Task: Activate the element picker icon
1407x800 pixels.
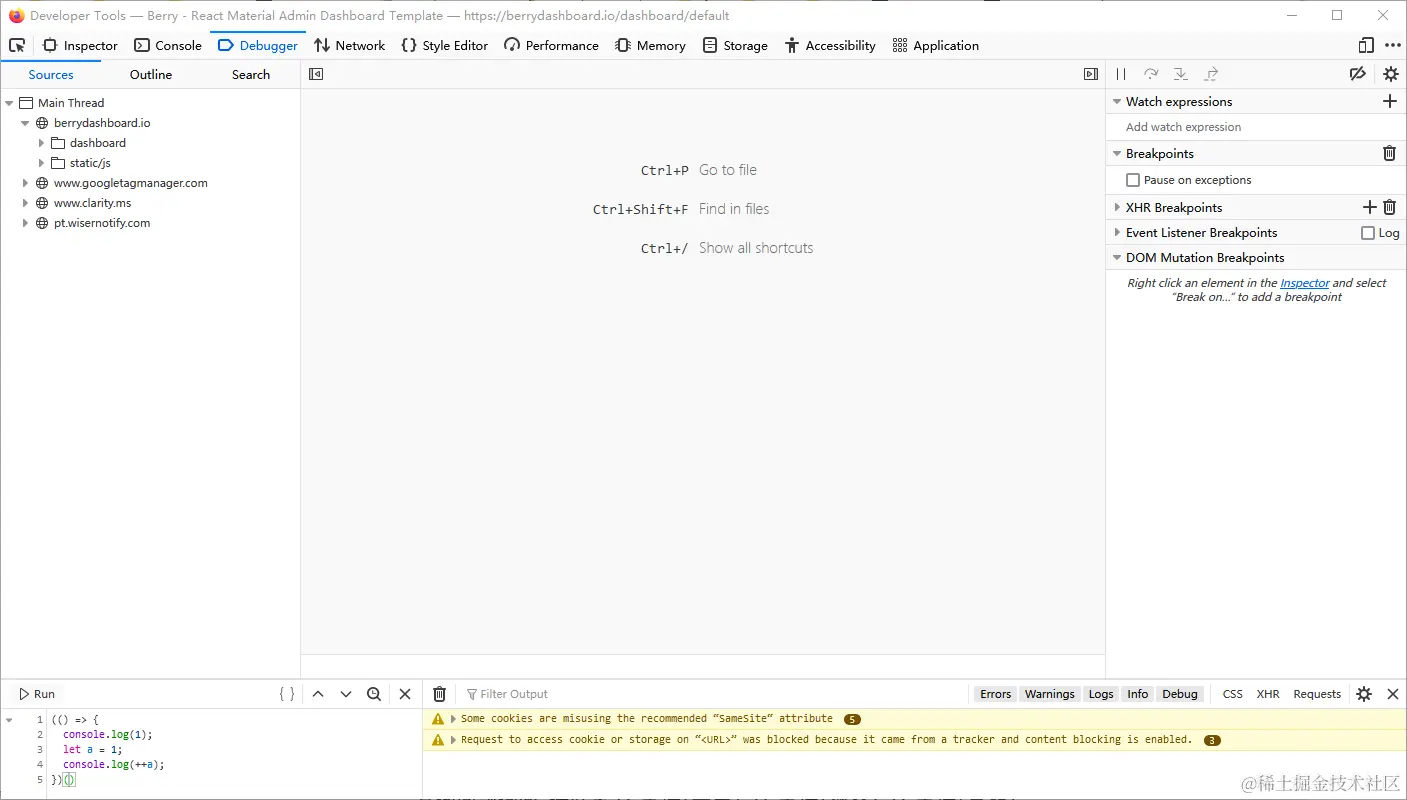Action: (17, 46)
